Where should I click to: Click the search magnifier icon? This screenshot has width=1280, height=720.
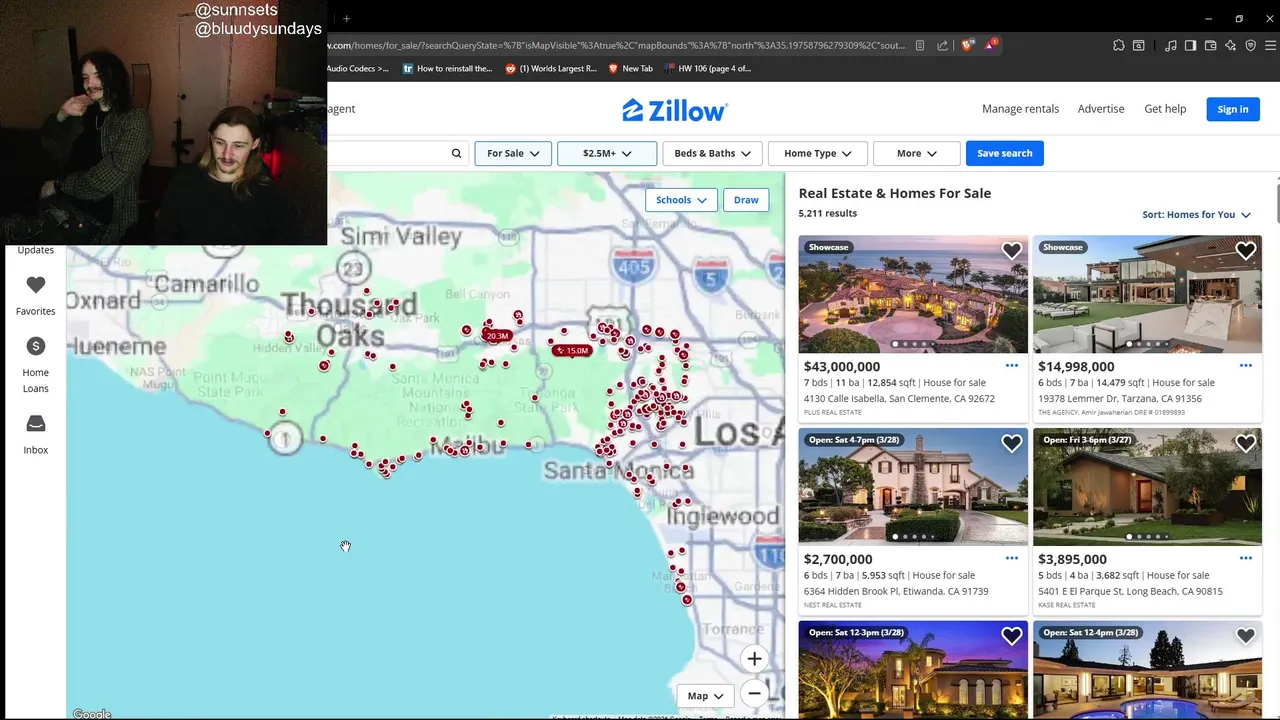coord(456,153)
